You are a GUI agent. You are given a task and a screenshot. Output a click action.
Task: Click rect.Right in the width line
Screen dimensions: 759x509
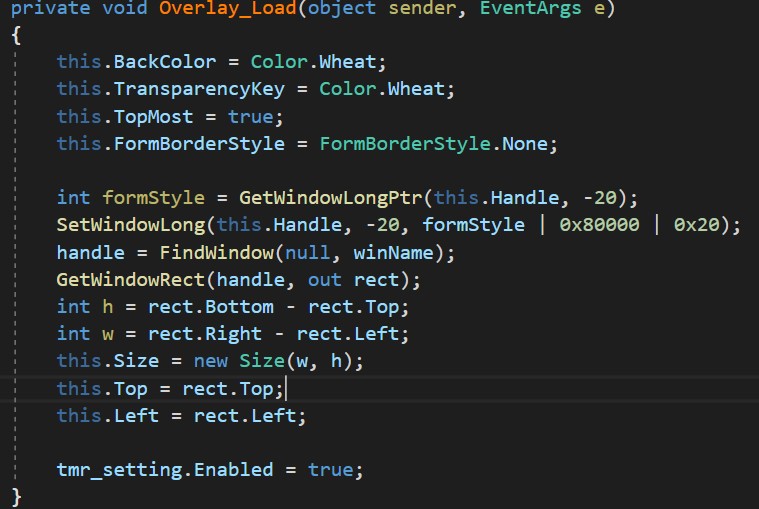pyautogui.click(x=205, y=334)
